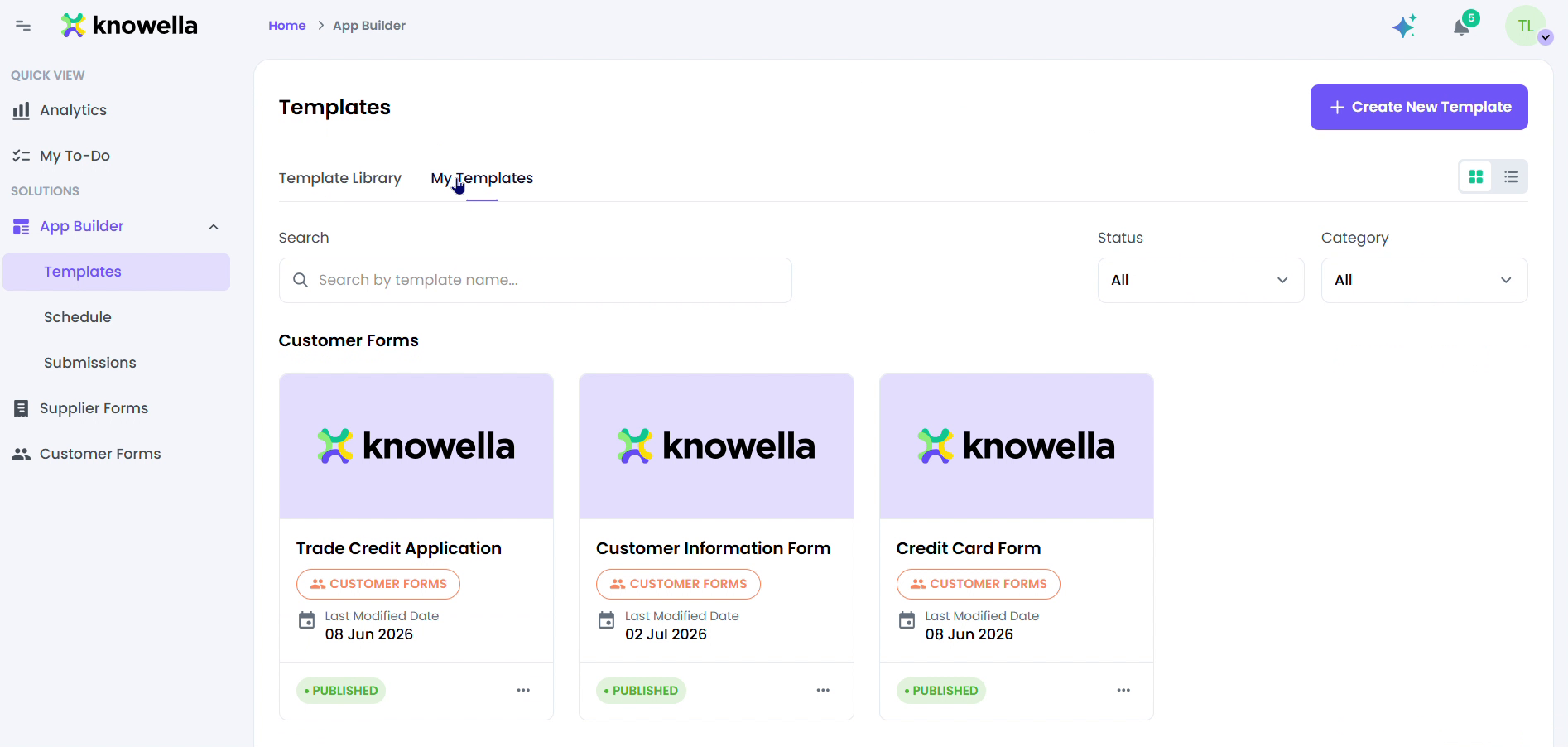Viewport: 1568px width, 747px height.
Task: Select the My Templates tab
Action: pyautogui.click(x=482, y=178)
